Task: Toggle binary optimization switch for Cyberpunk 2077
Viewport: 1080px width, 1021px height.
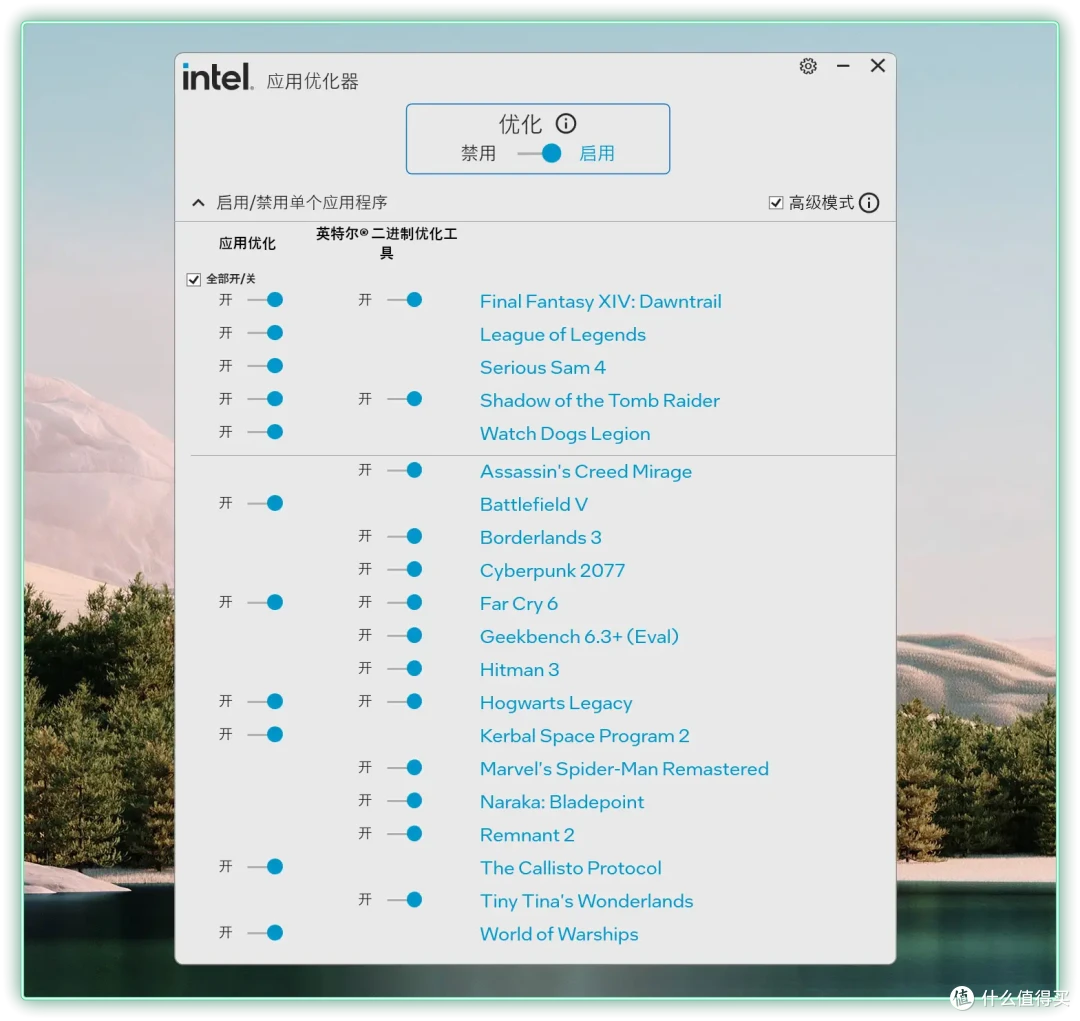Action: [405, 570]
